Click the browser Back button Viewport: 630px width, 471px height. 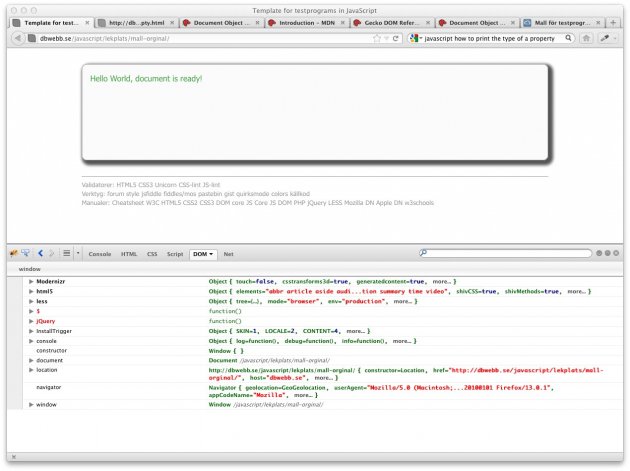(17, 38)
